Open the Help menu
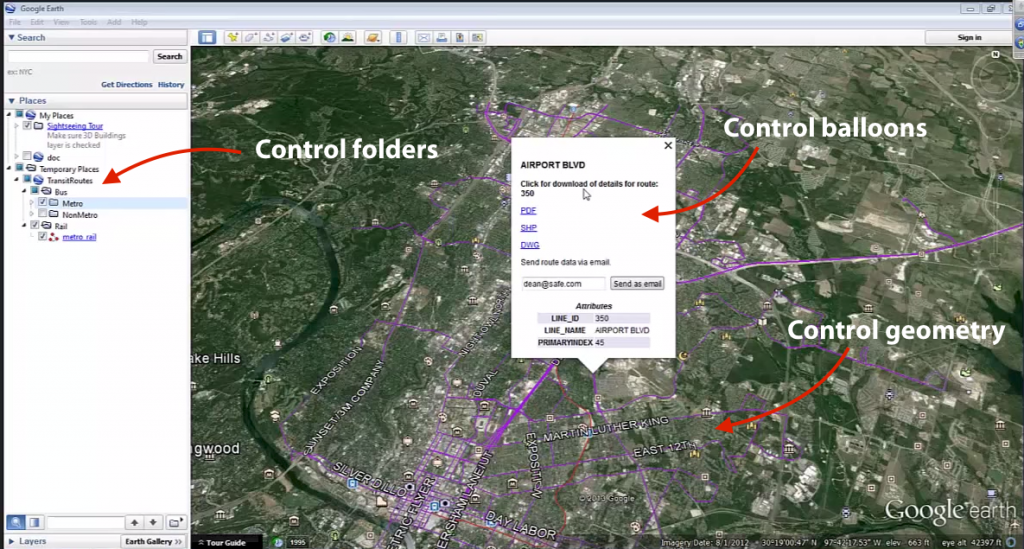This screenshot has width=1024, height=549. point(139,22)
